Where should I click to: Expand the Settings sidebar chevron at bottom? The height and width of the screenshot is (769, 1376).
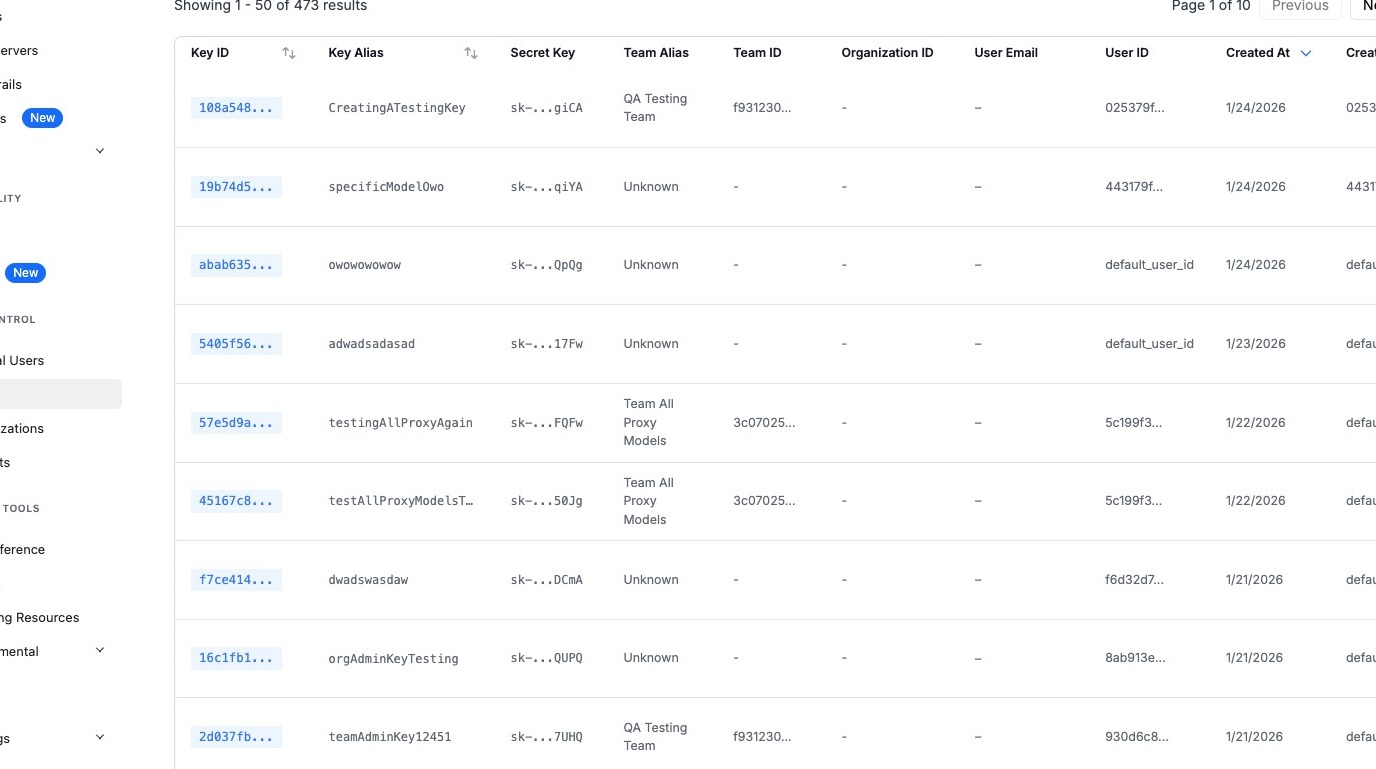pyautogui.click(x=99, y=738)
